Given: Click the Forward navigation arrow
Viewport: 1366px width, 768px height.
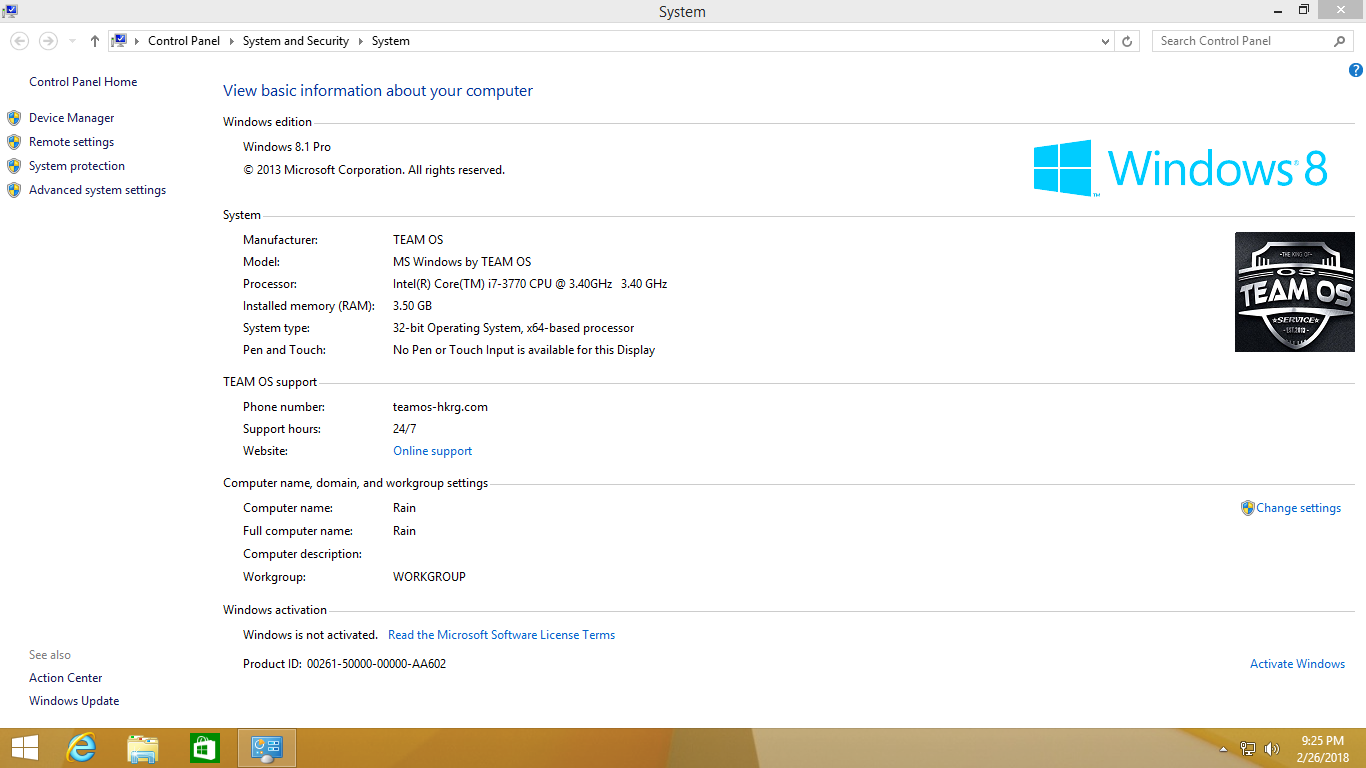Looking at the screenshot, I should [47, 41].
